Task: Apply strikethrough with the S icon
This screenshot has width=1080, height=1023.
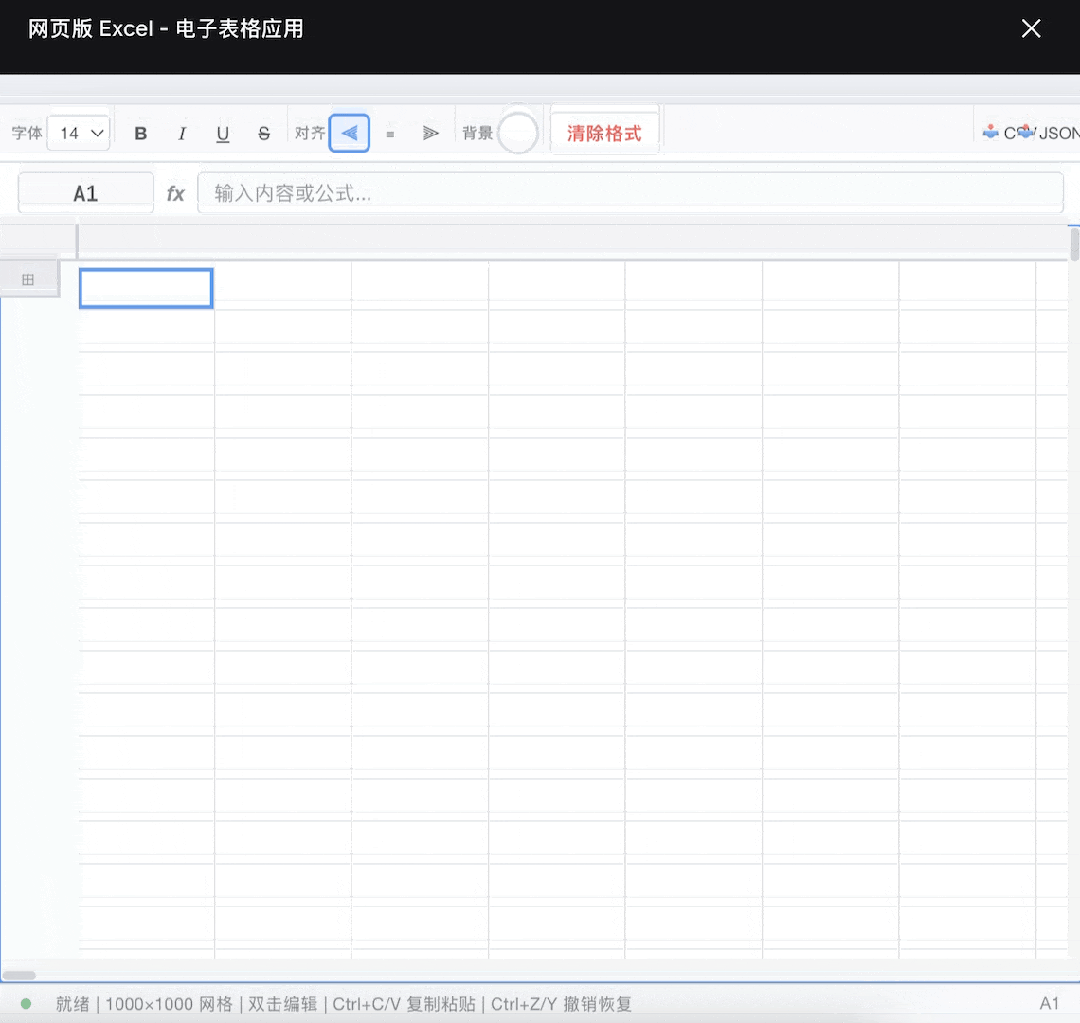Action: click(x=264, y=133)
